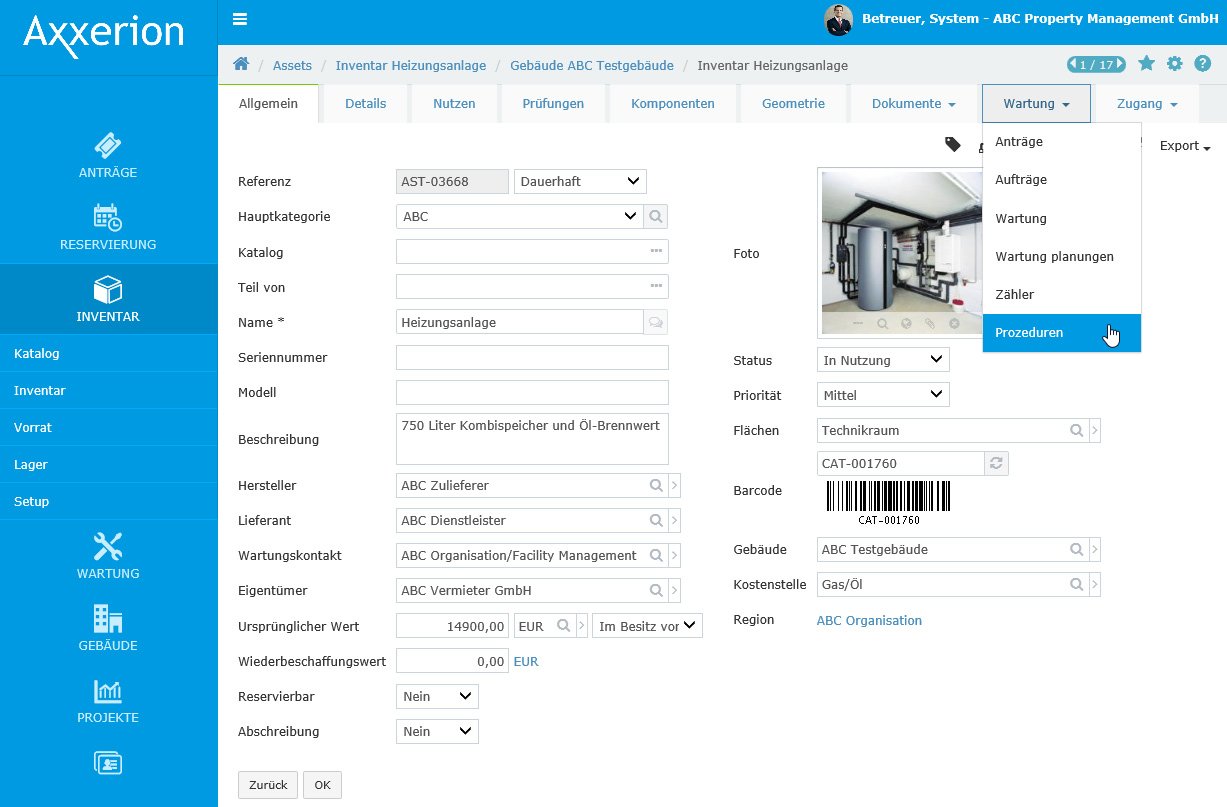Screen dimensions: 1227x807
Task: Open Katalog picker ellipsis icon
Action: 656,252
